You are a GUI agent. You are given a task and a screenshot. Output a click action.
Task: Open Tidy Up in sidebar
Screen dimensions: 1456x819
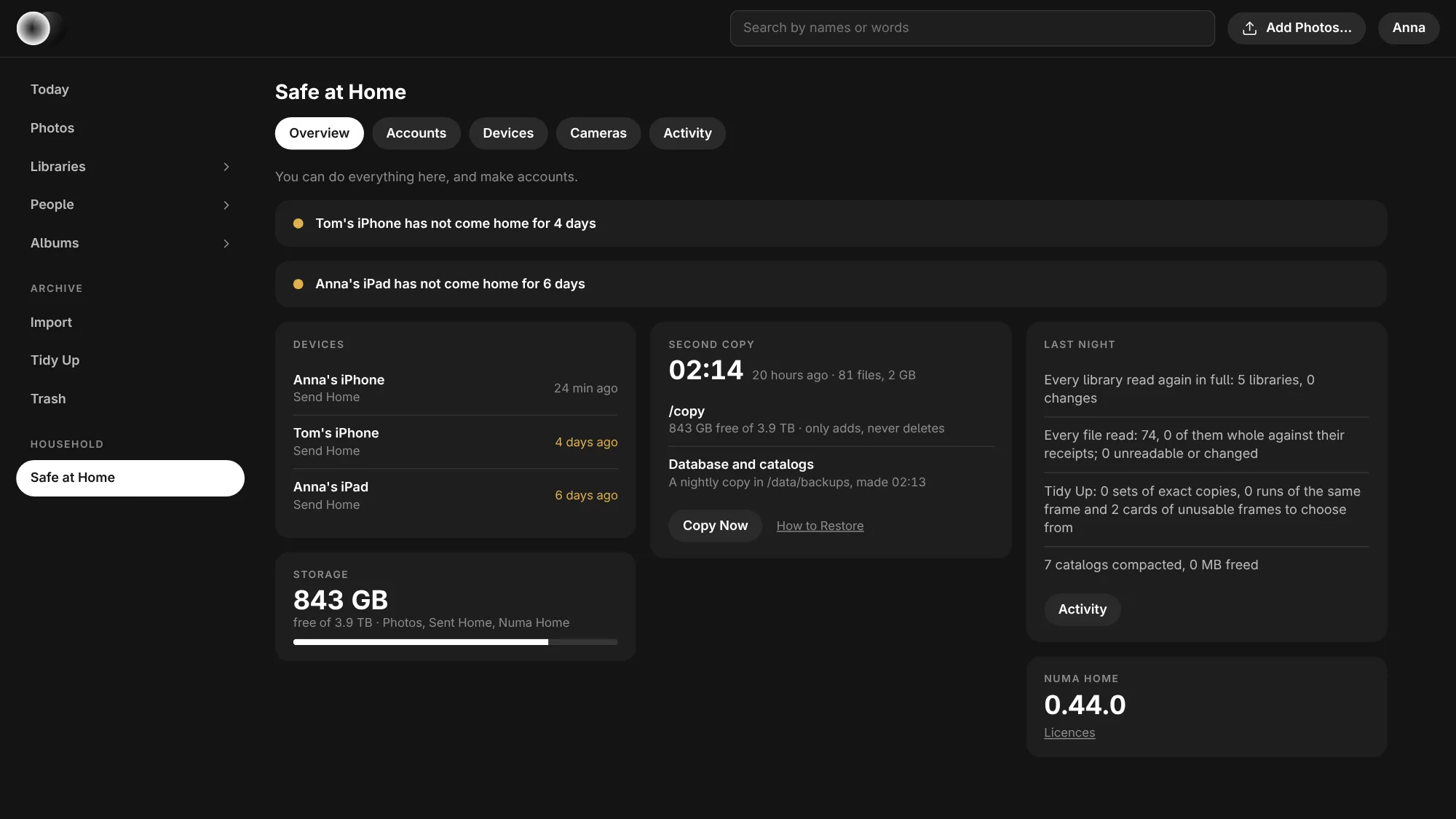click(130, 360)
